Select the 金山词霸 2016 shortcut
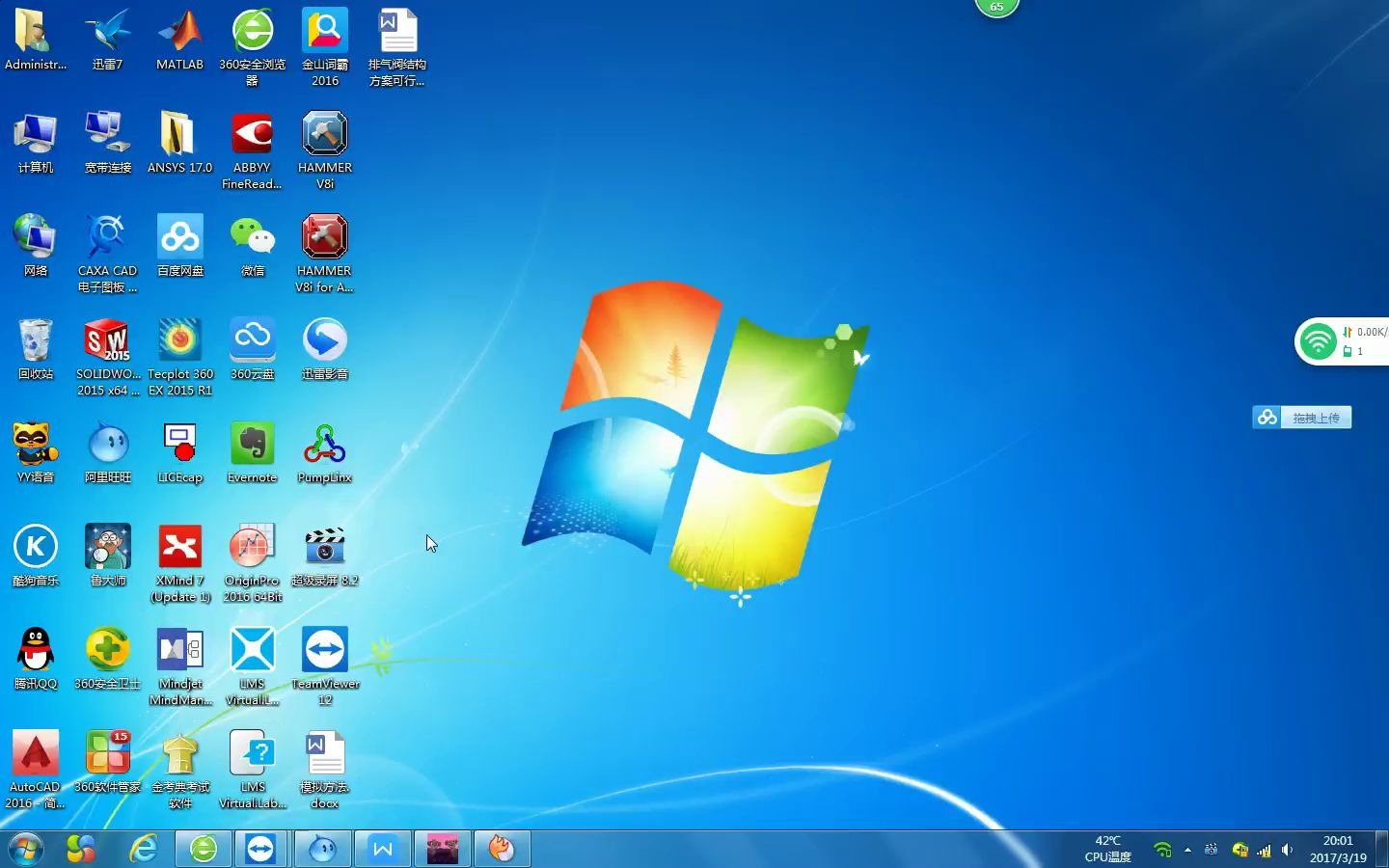Viewport: 1389px width, 868px height. pos(325,47)
